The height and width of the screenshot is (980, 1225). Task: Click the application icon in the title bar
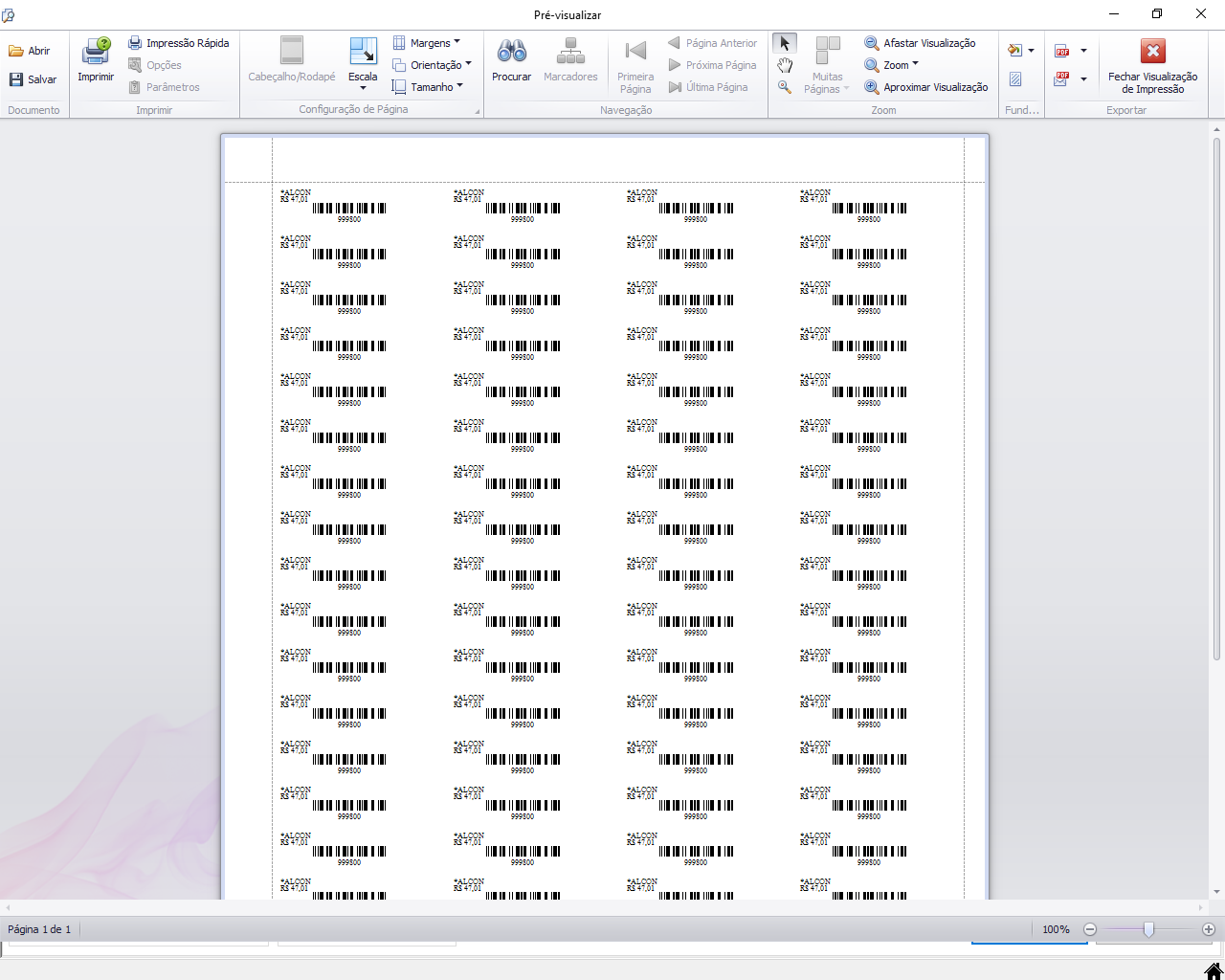coord(9,14)
